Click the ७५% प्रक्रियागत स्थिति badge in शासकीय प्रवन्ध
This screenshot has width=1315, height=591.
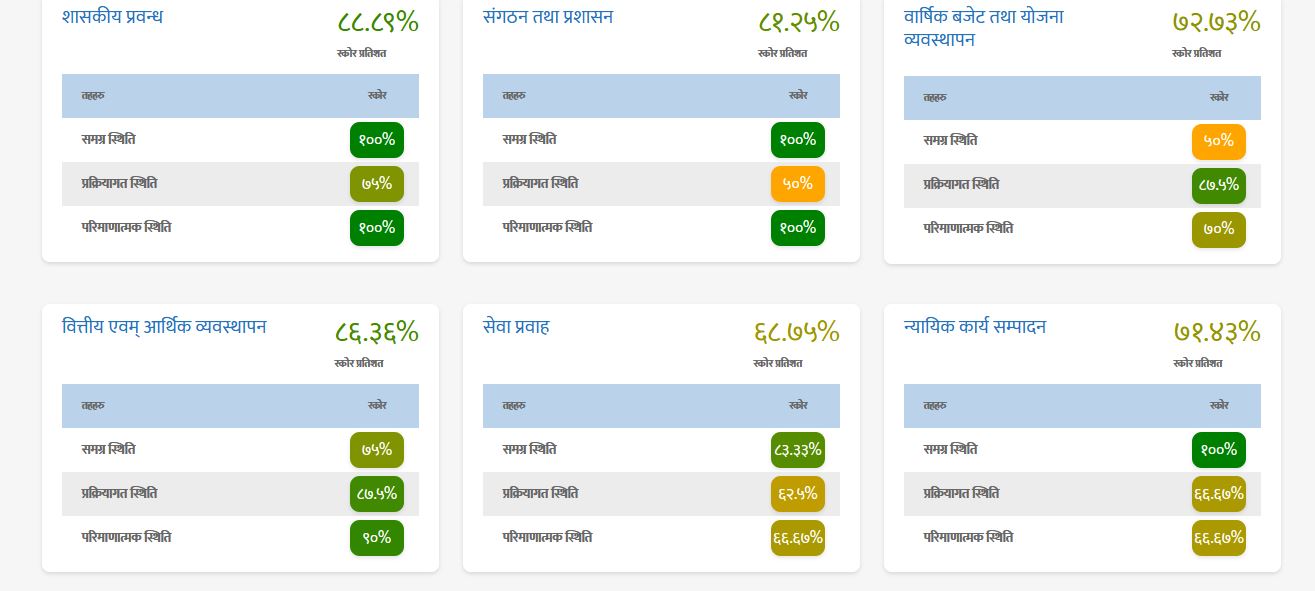(377, 184)
